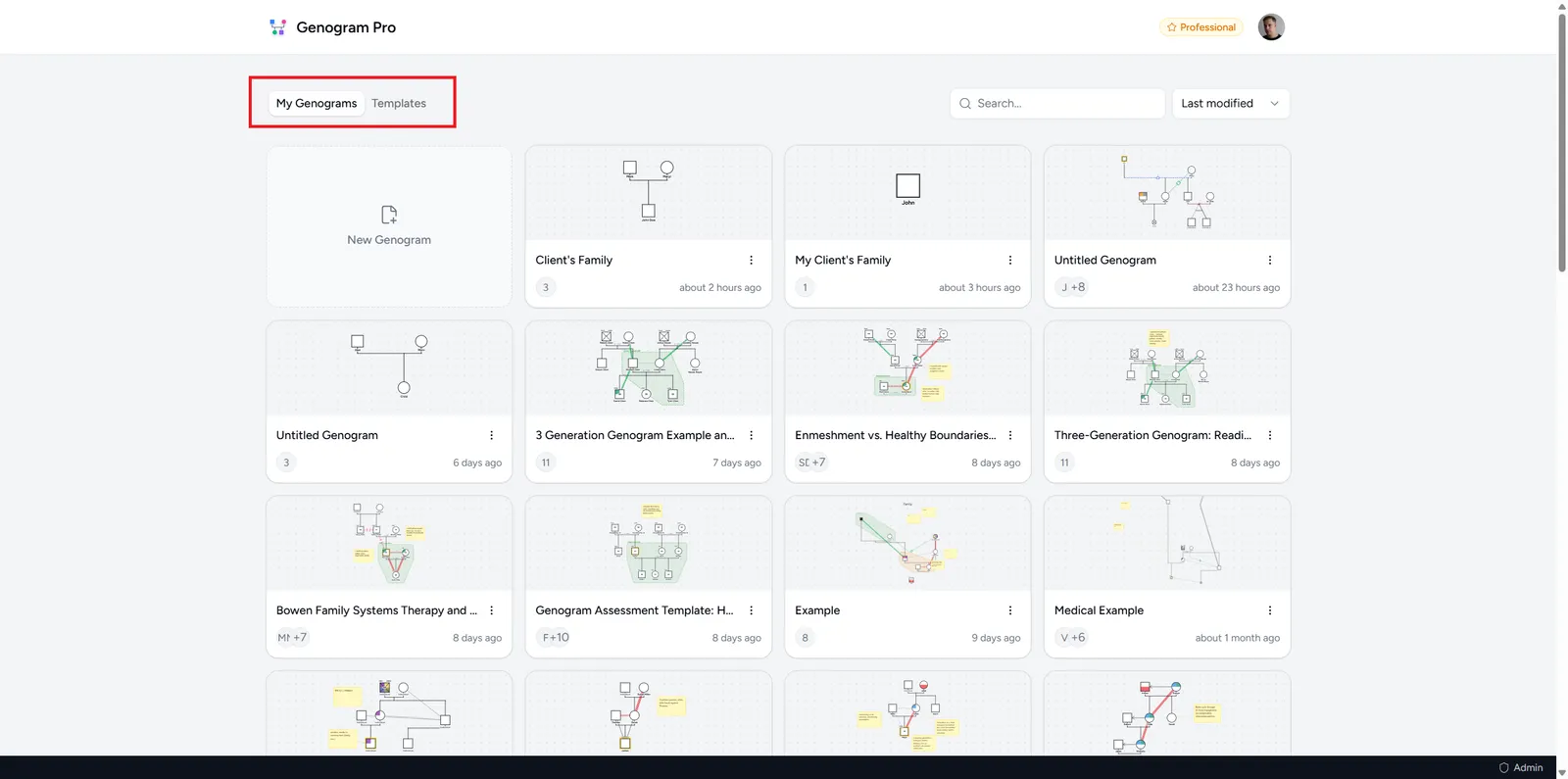Open the Example genogram thumbnail
Image resolution: width=1568 pixels, height=779 pixels.
tap(907, 543)
